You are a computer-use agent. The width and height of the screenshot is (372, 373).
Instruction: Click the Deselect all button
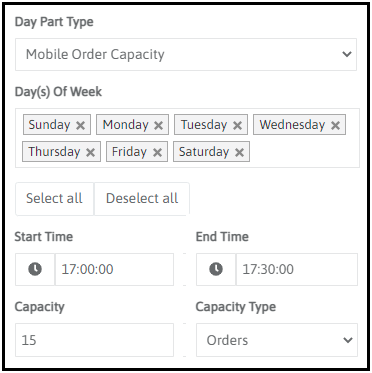142,198
